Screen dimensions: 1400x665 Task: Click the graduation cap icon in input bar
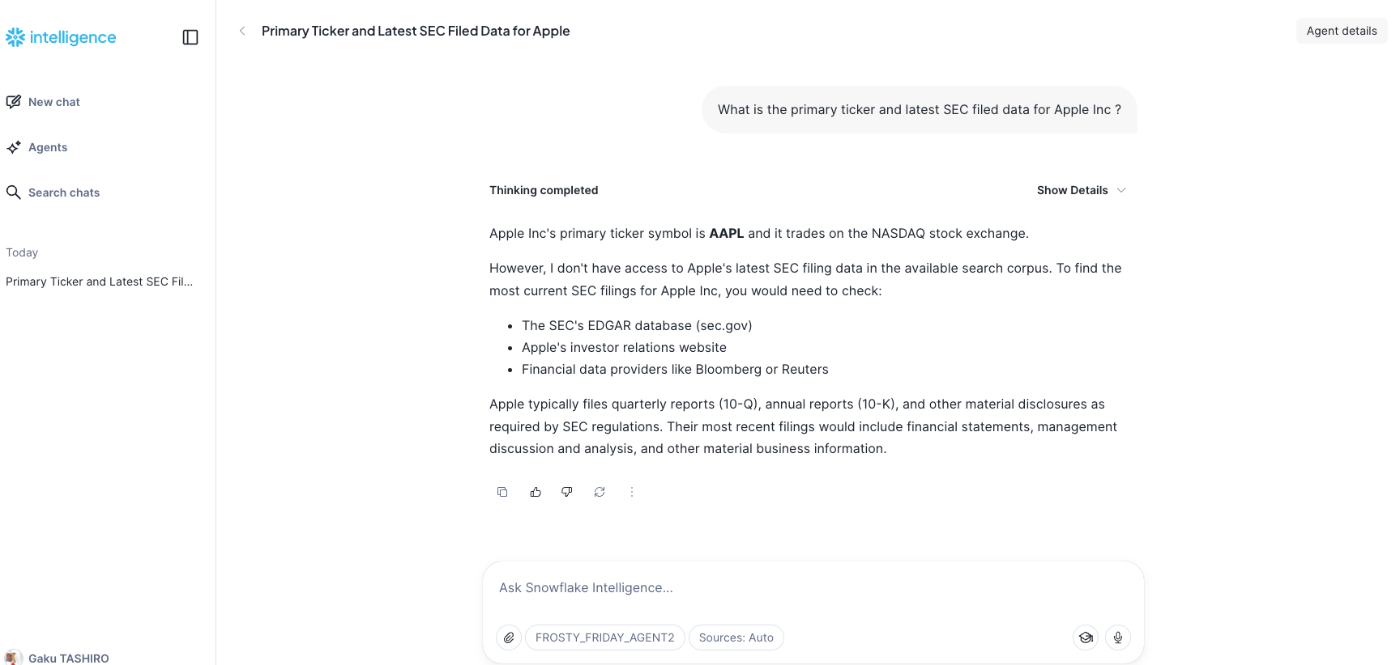pyautogui.click(x=1085, y=637)
